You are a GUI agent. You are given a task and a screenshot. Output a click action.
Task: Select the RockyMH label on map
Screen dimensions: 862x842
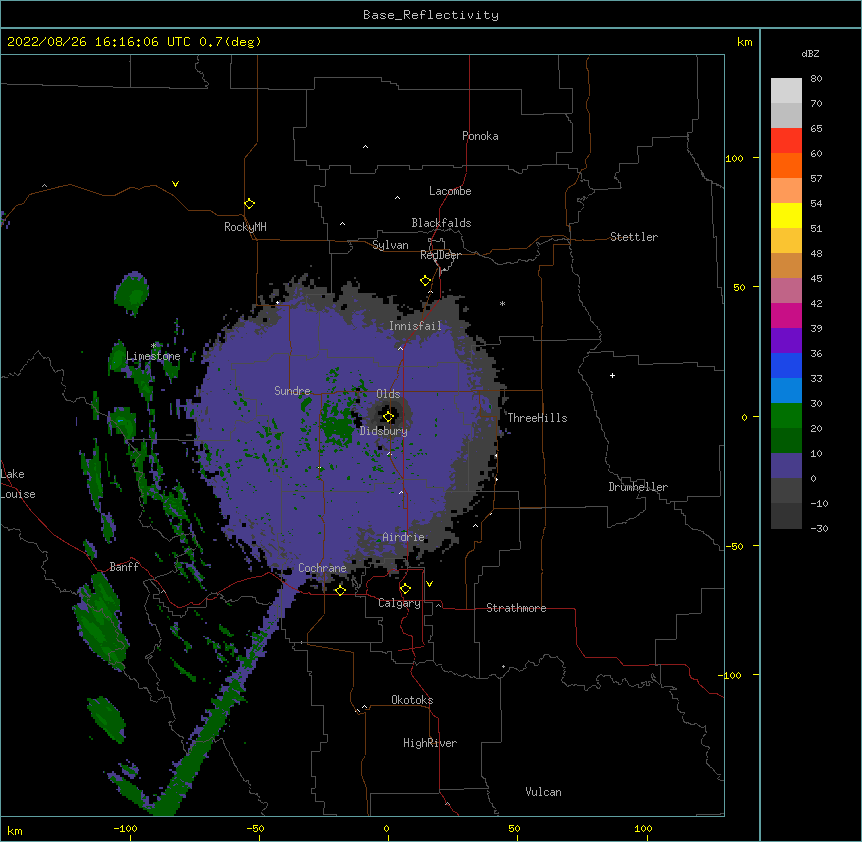[245, 227]
